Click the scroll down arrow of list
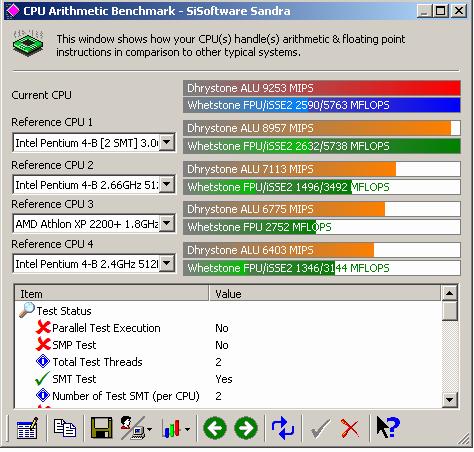The height and width of the screenshot is (452, 474). (x=449, y=399)
